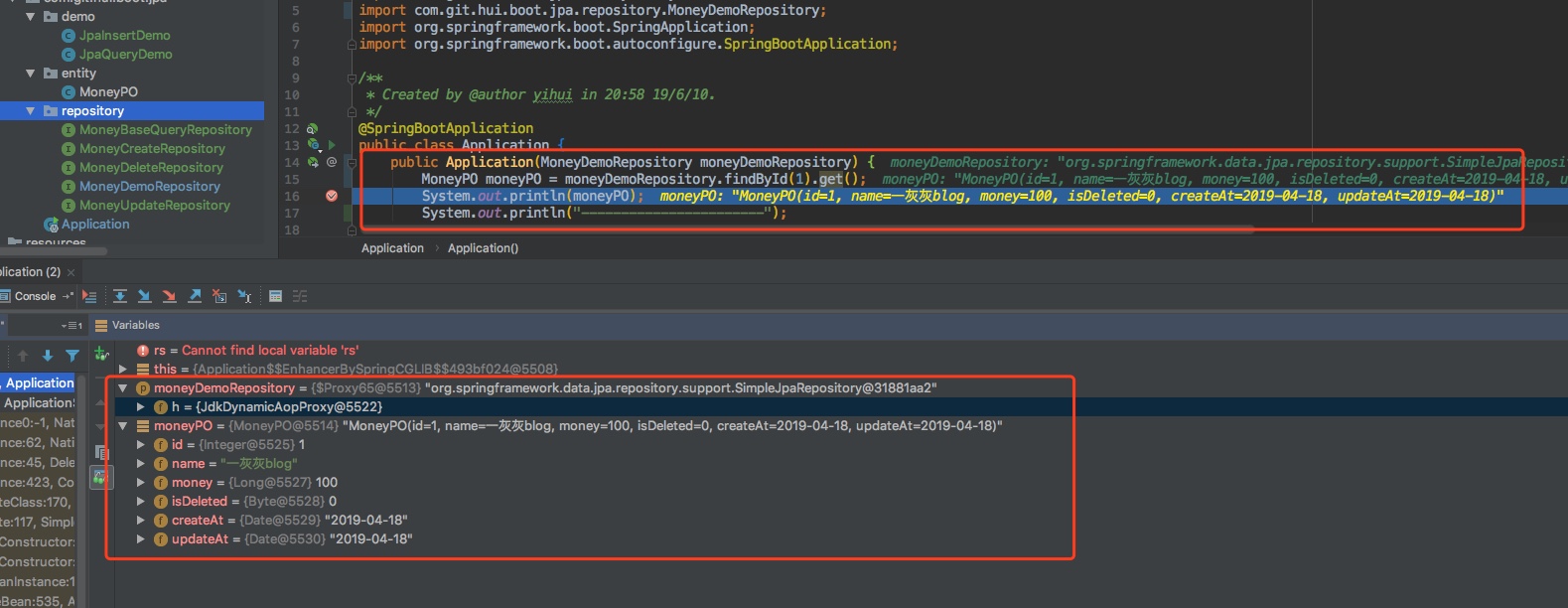Viewport: 1568px width, 608px height.
Task: Open Evaluate Expression calculator icon
Action: [276, 296]
